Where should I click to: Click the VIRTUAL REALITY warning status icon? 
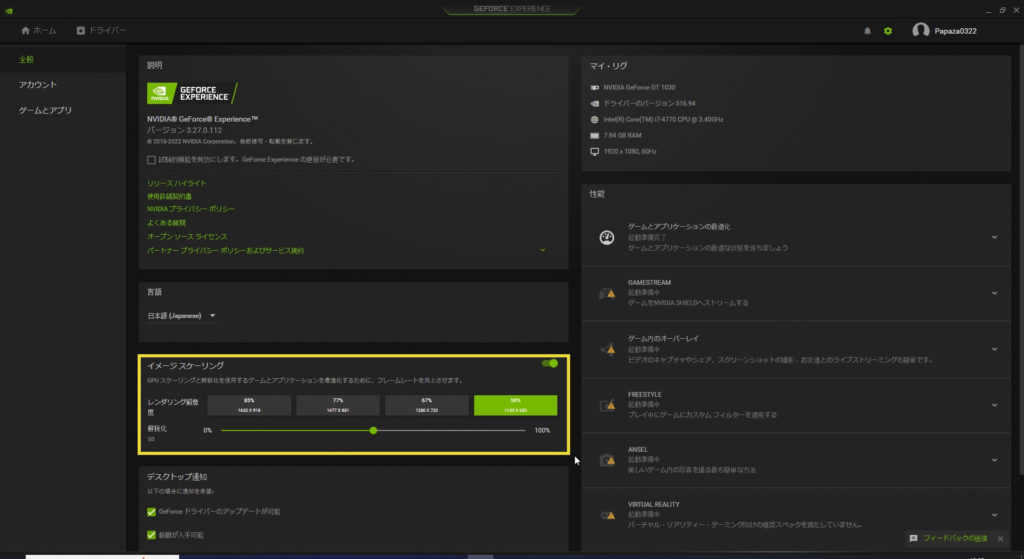pyautogui.click(x=606, y=515)
